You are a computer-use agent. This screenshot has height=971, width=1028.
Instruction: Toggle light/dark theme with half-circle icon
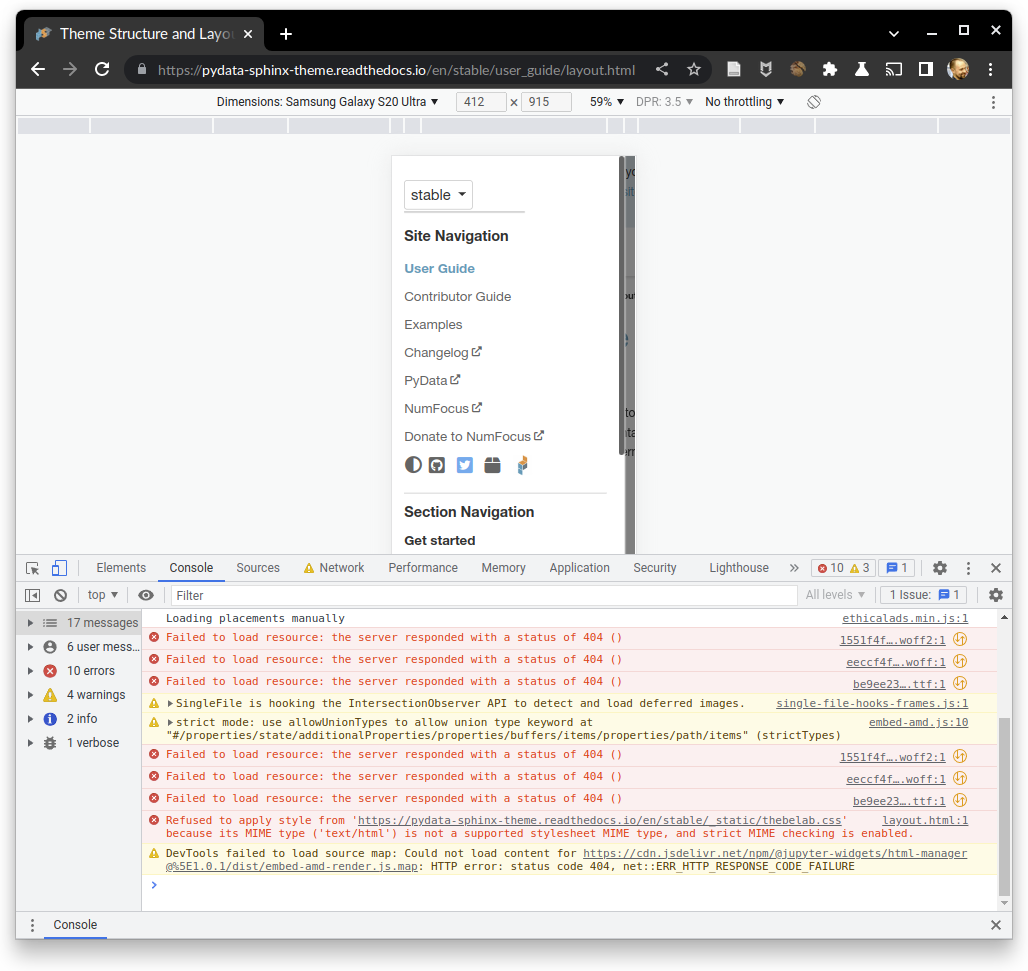click(412, 465)
